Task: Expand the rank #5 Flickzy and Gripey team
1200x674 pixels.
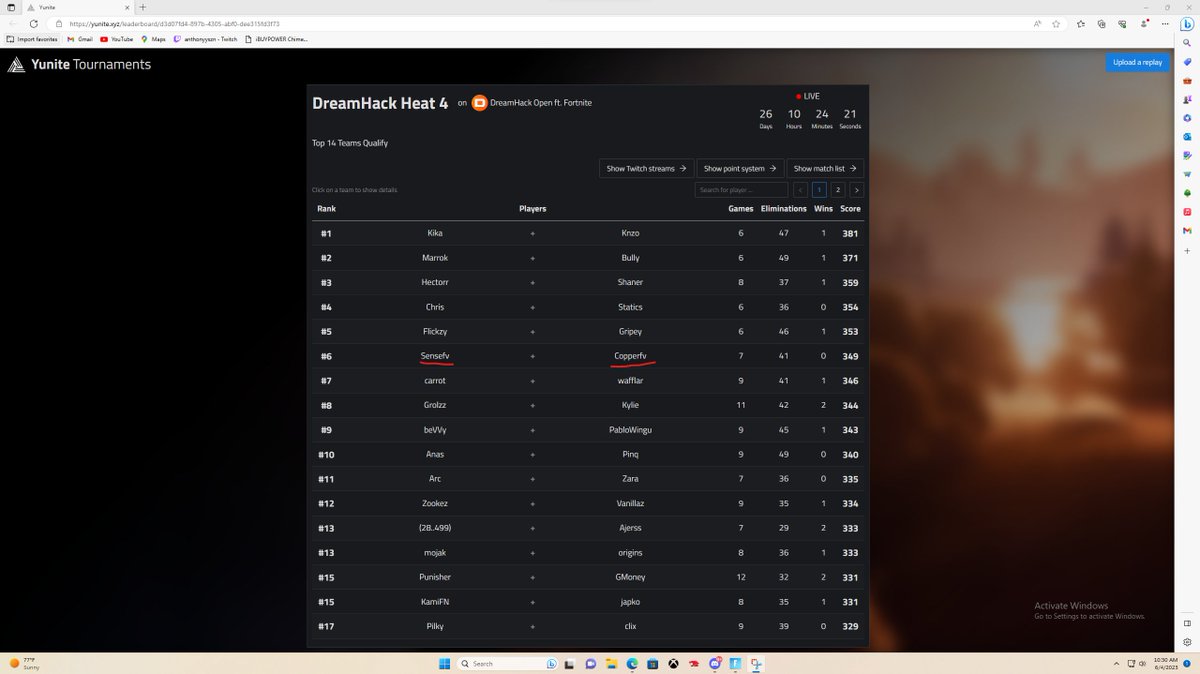Action: [x=588, y=331]
